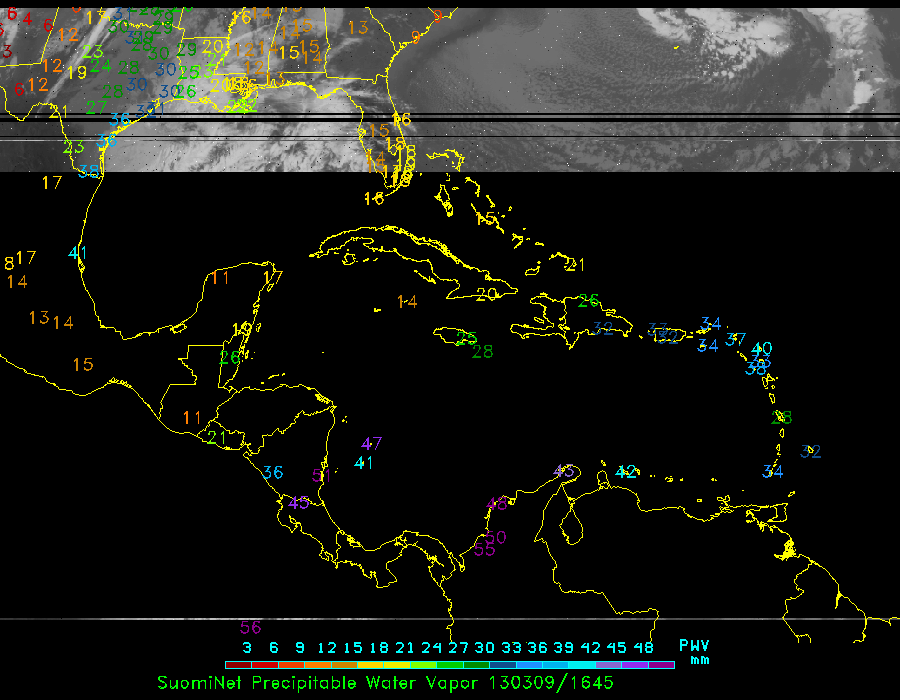Screen dimensions: 900x700
Task: Click the PWV mm units label
Action: pos(694,652)
